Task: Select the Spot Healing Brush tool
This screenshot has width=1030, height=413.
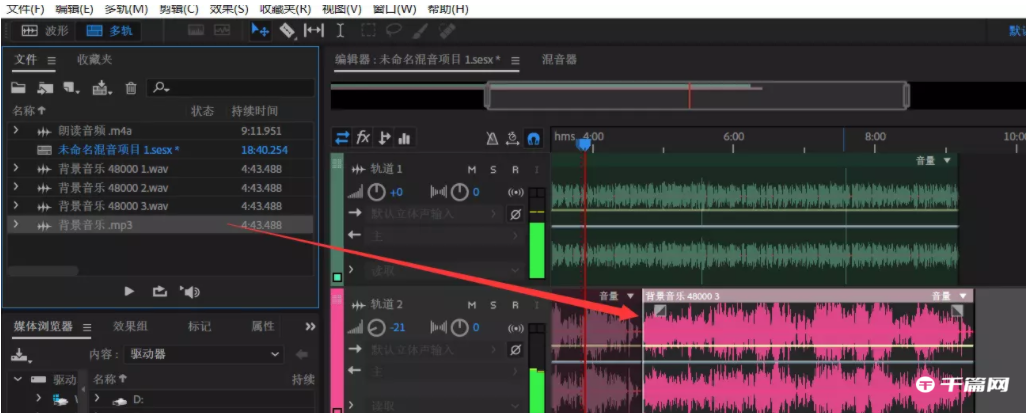Action: (447, 31)
